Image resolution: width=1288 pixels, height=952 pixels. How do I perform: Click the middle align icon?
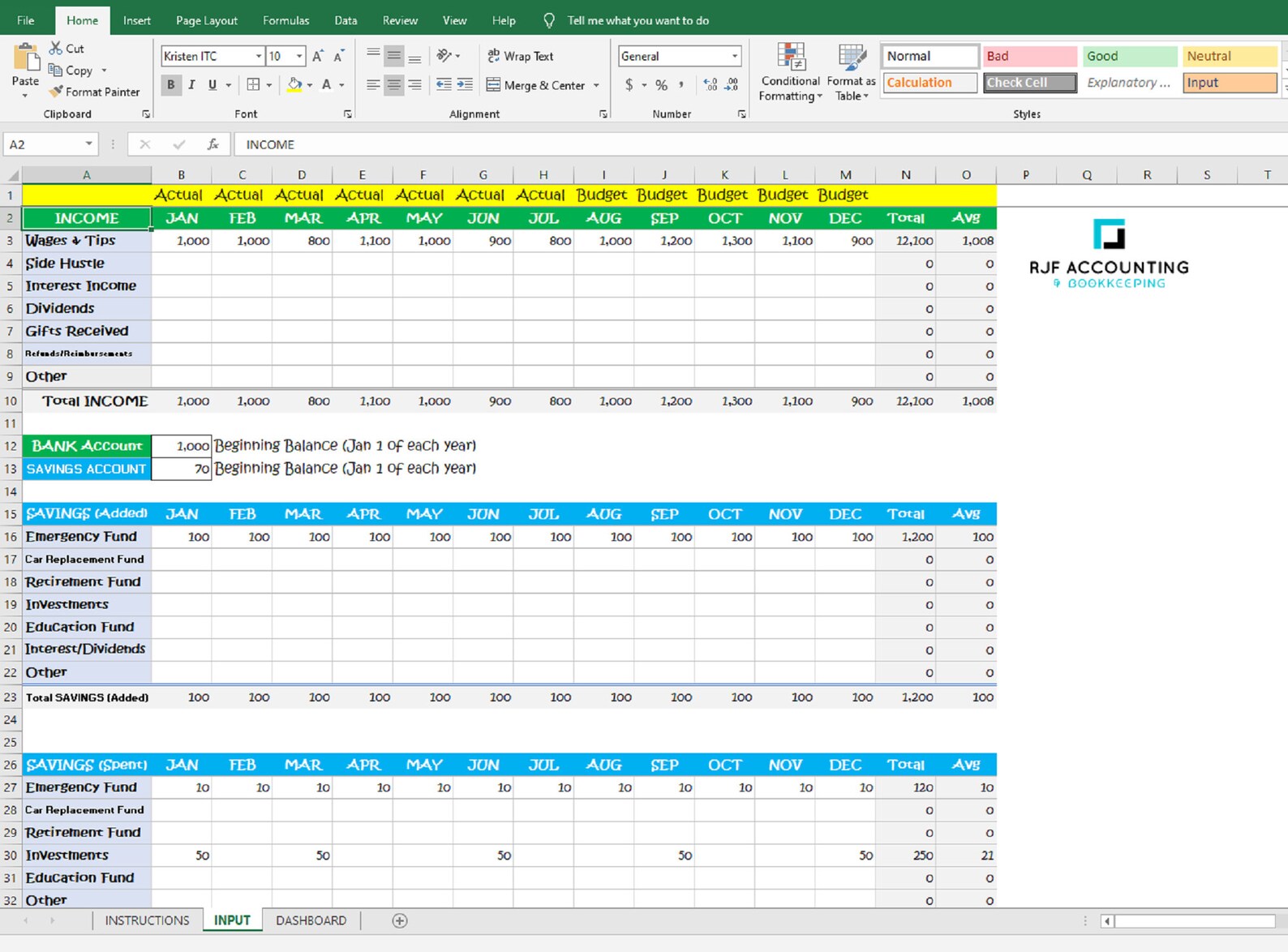click(x=393, y=55)
